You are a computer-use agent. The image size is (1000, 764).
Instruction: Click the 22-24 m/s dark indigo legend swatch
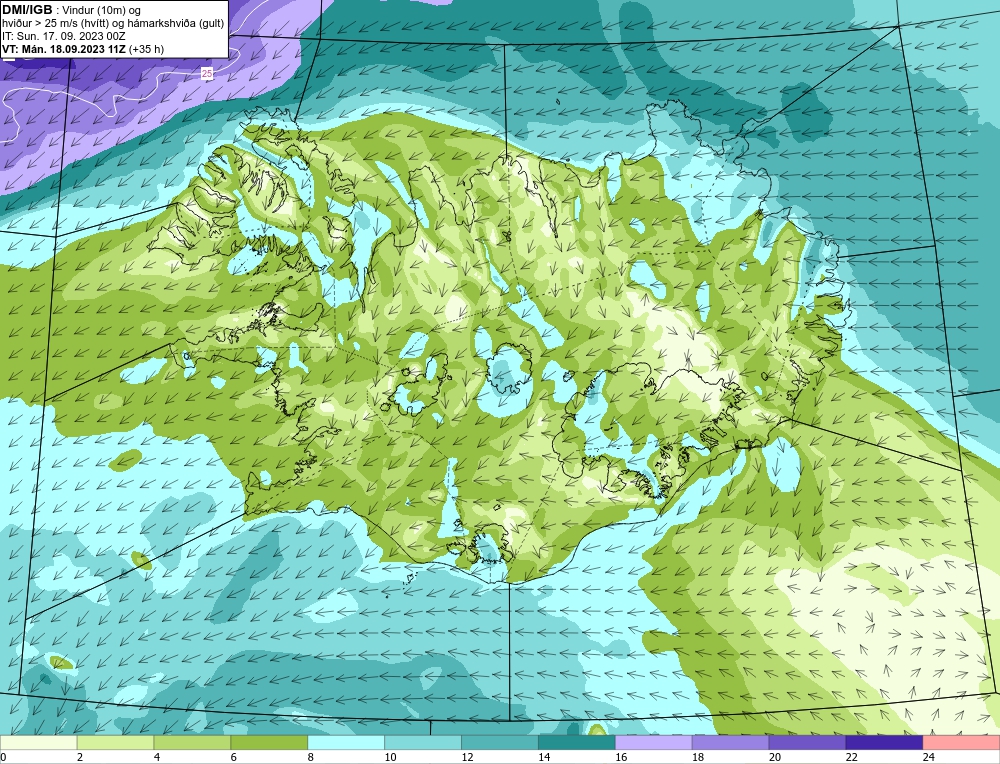pos(885,743)
